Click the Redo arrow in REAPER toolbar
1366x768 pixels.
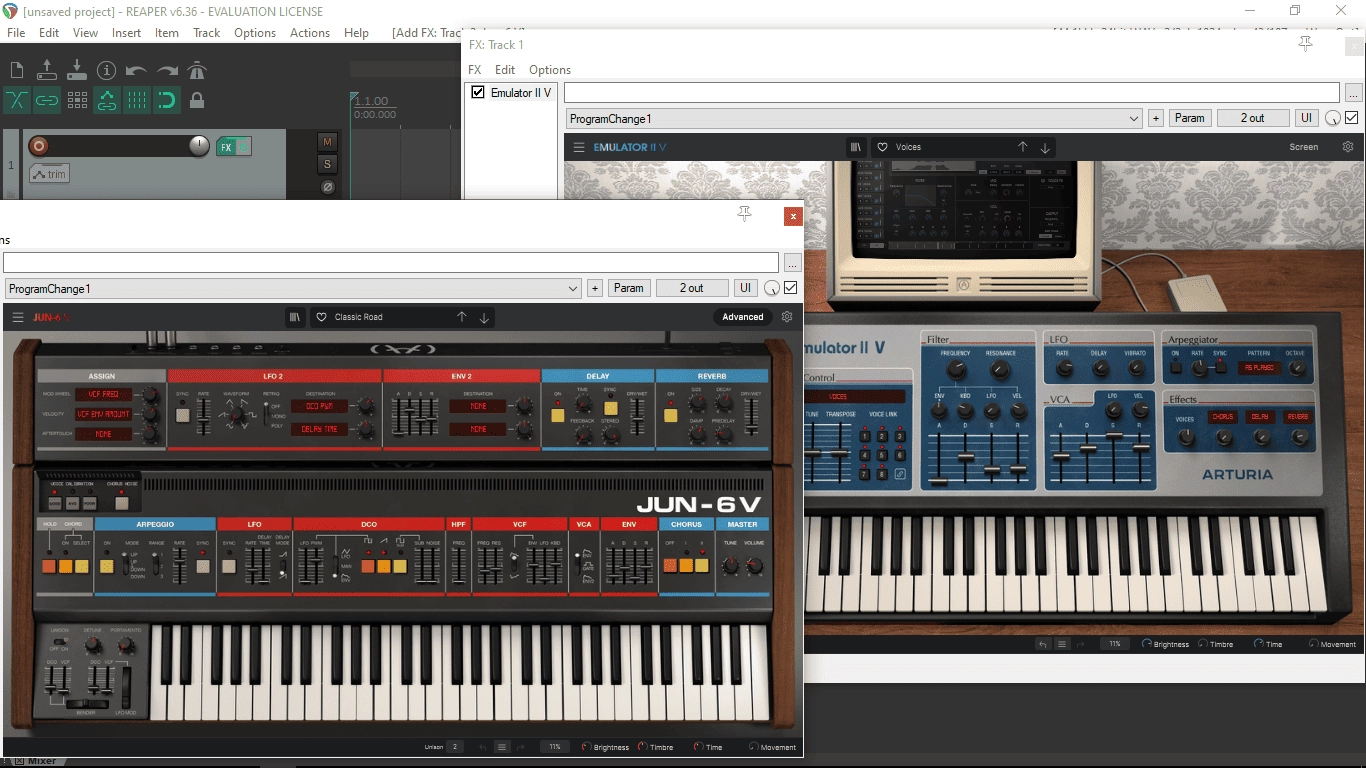[x=167, y=70]
